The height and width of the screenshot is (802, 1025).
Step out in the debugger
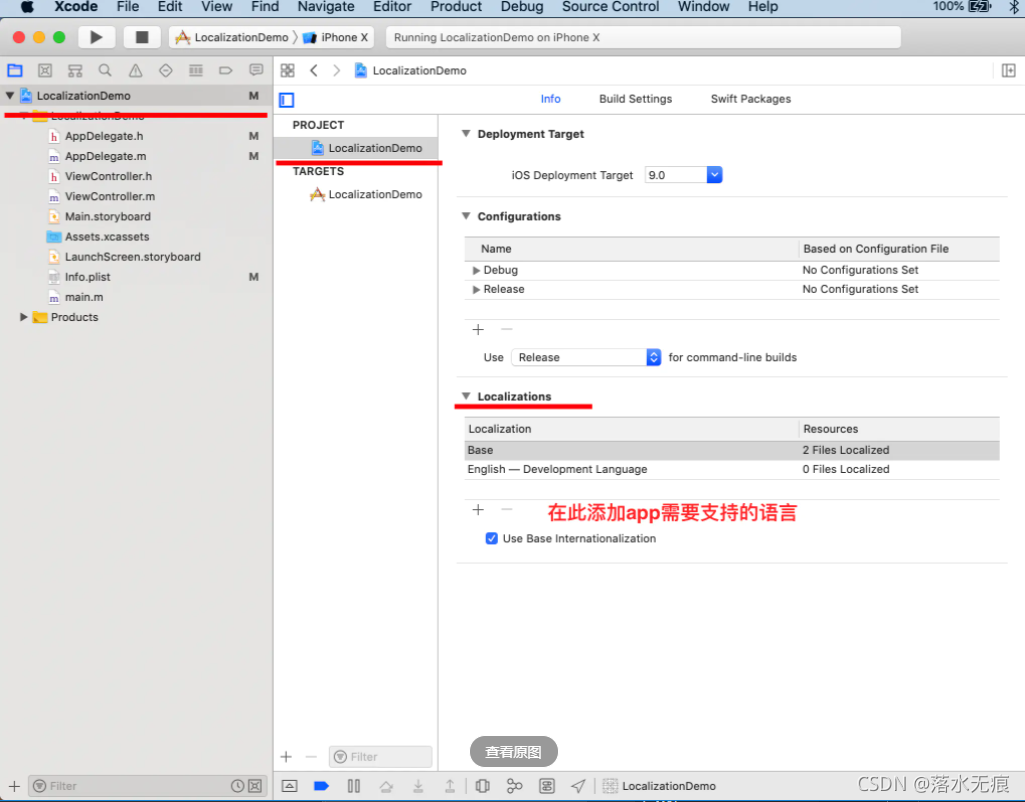coord(450,786)
